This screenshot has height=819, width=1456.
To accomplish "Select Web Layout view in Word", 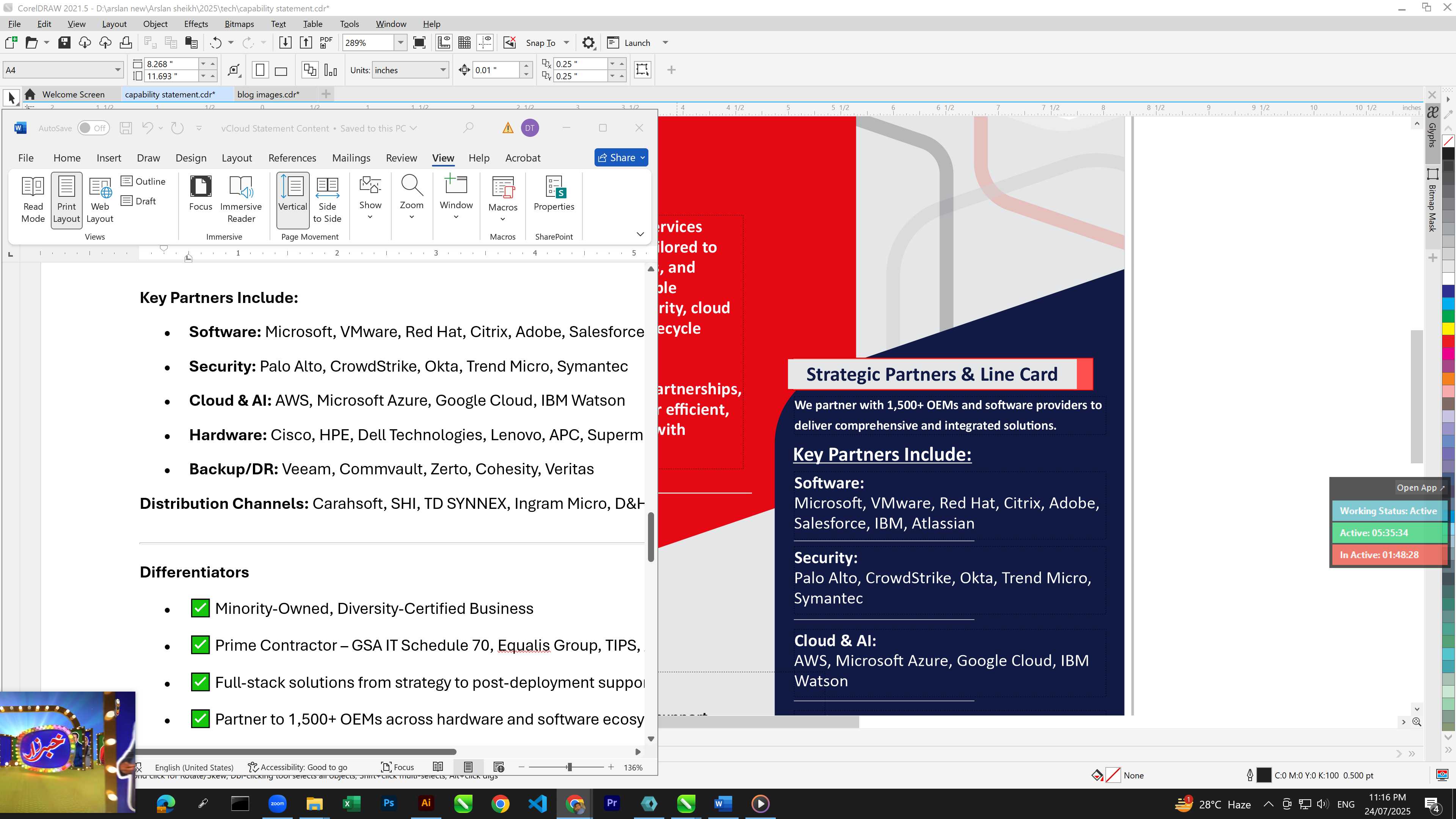I will (x=100, y=200).
